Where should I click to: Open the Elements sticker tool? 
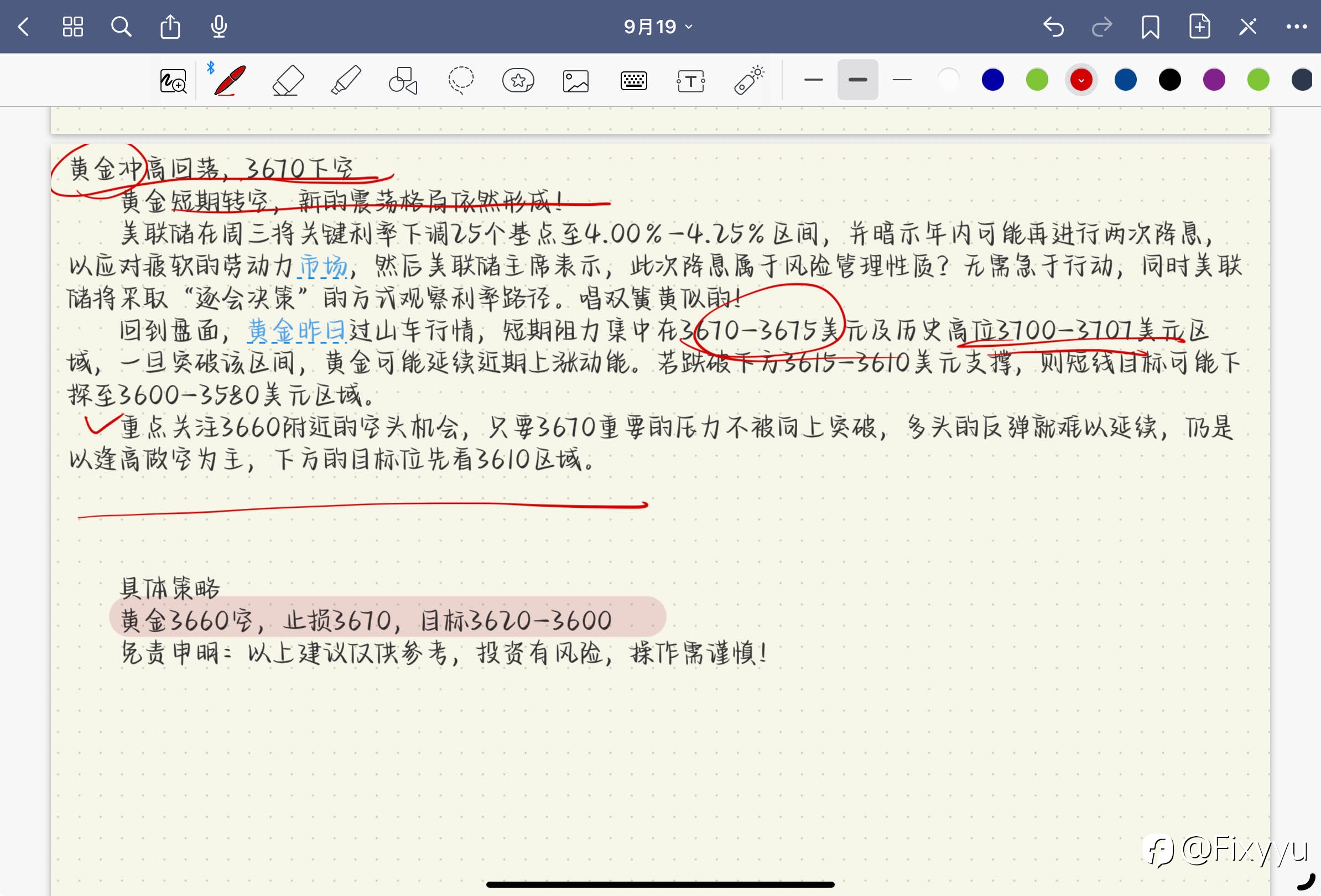(x=518, y=80)
